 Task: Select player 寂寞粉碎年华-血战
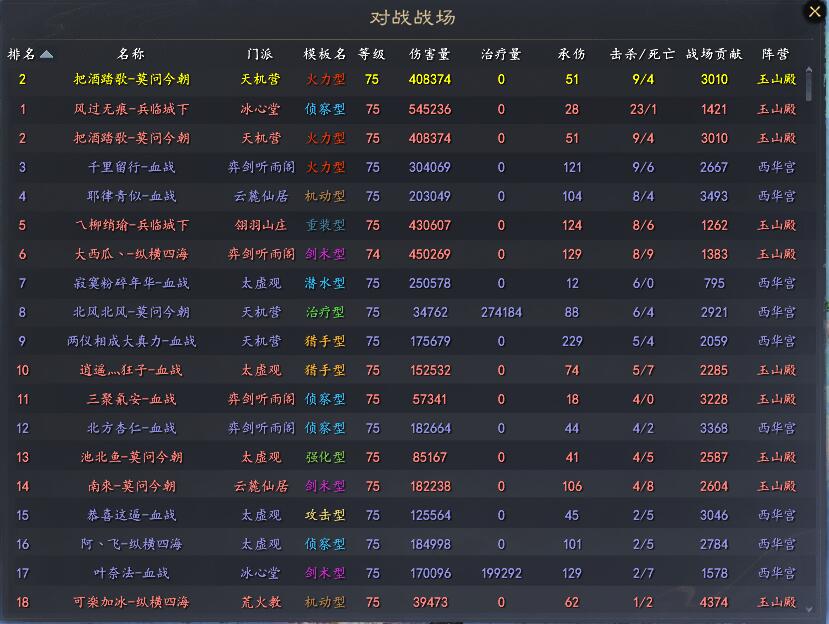[131, 283]
